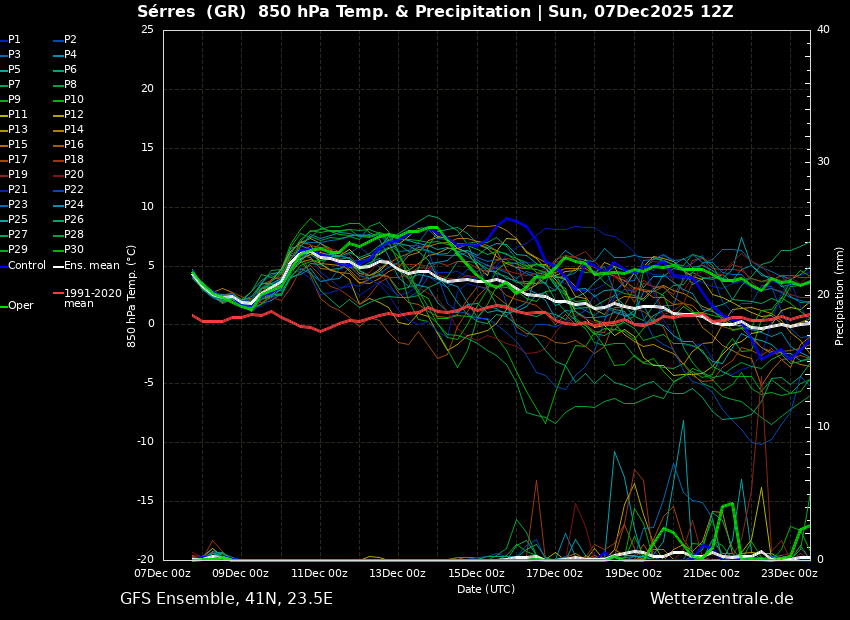Click the Precipitation (mm) axis label

click(840, 295)
